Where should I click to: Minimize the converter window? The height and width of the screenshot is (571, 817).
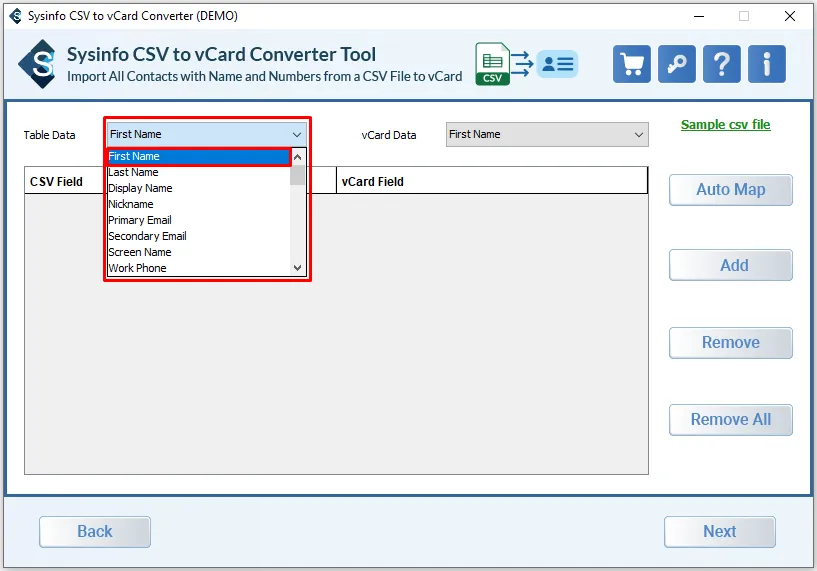(x=699, y=16)
